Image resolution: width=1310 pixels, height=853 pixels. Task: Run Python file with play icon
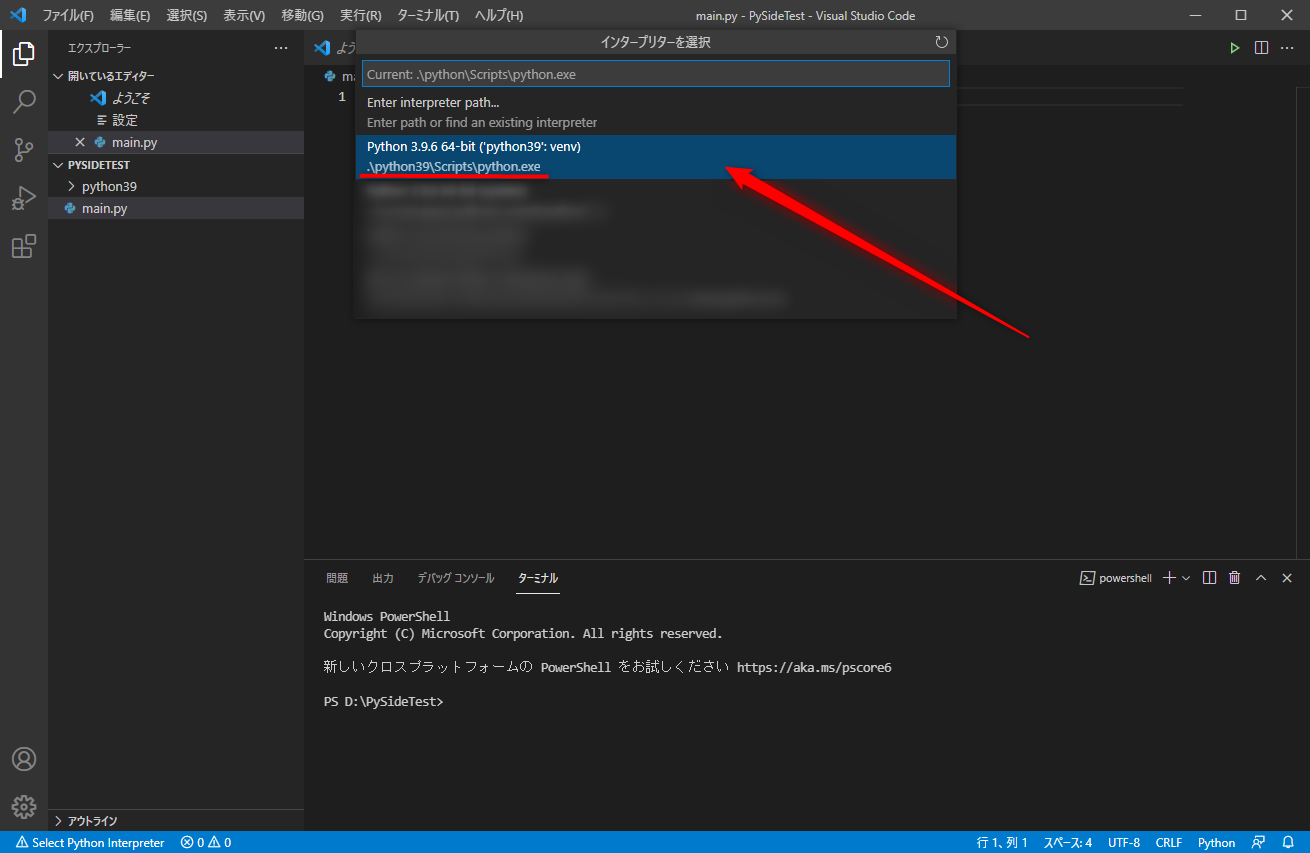[1235, 48]
